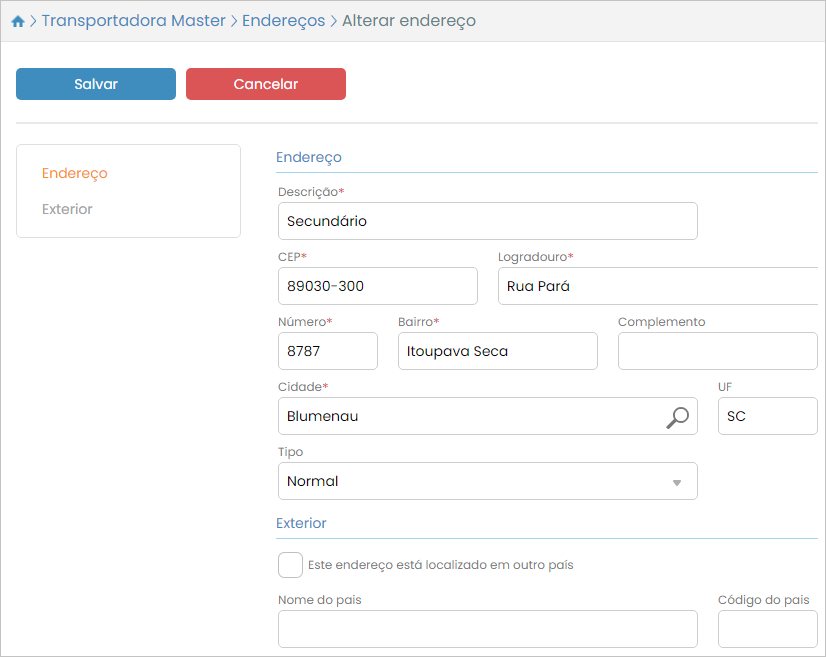Screen dimensions: 826x657
Task: Focus the empty Complemento field
Action: (x=717, y=351)
